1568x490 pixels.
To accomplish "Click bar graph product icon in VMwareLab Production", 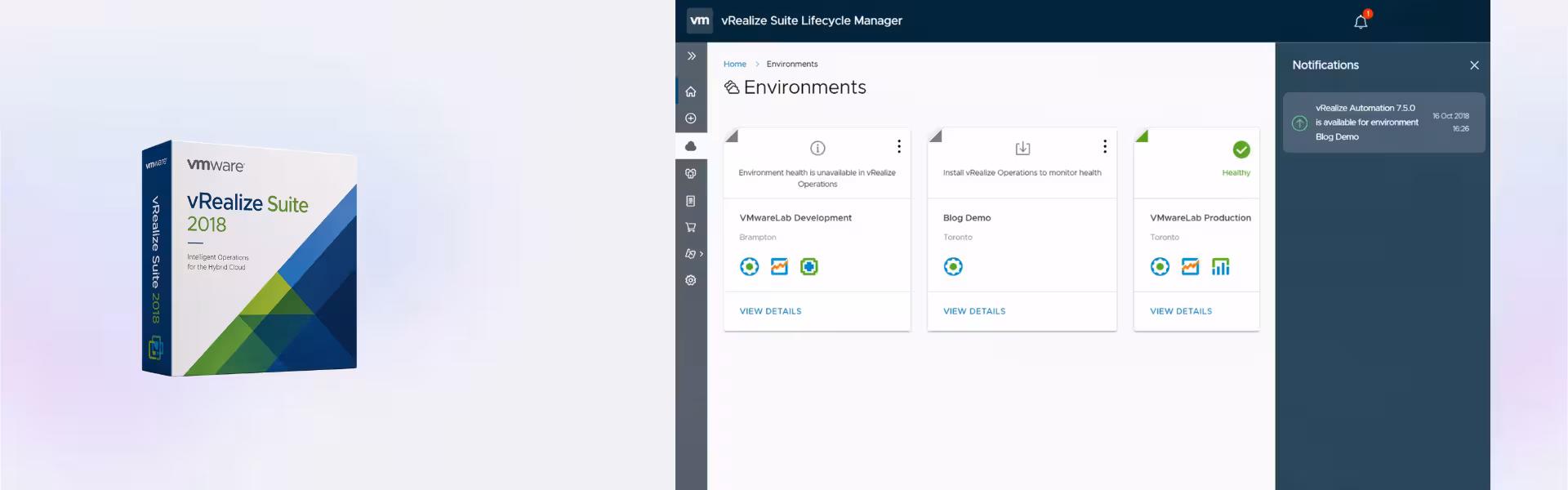I will pos(1220,266).
